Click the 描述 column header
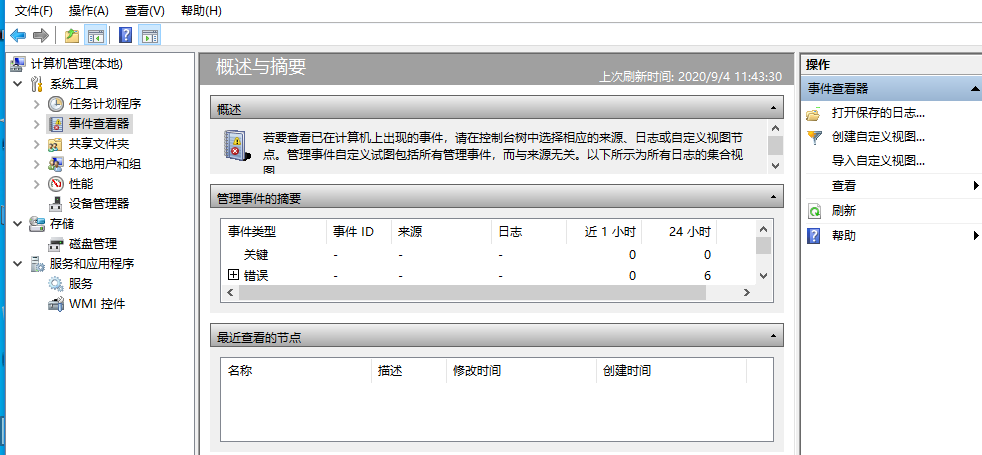Viewport: 982px width, 455px height. [x=409, y=371]
